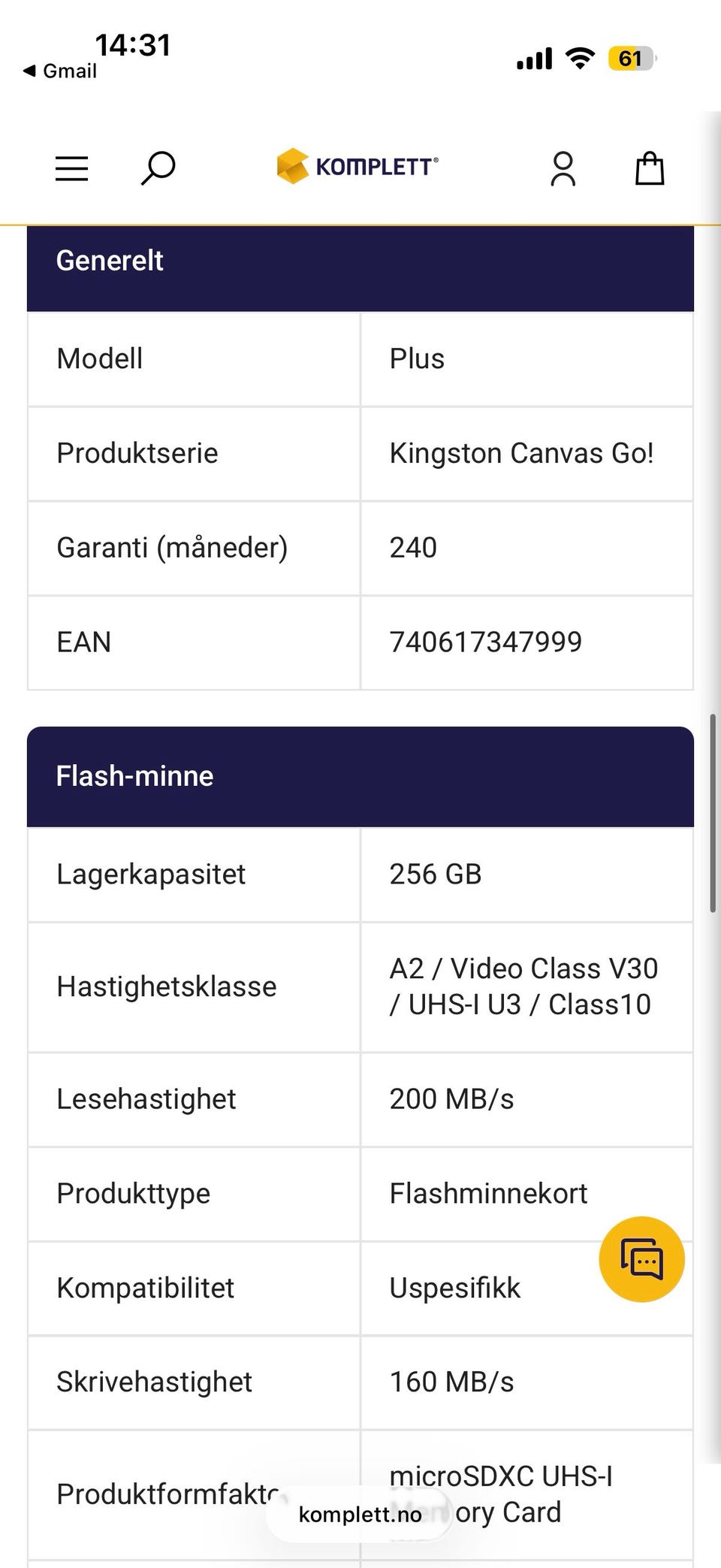The image size is (721, 1568).
Task: Tap the komplett.no address pill
Action: pyautogui.click(x=360, y=1514)
